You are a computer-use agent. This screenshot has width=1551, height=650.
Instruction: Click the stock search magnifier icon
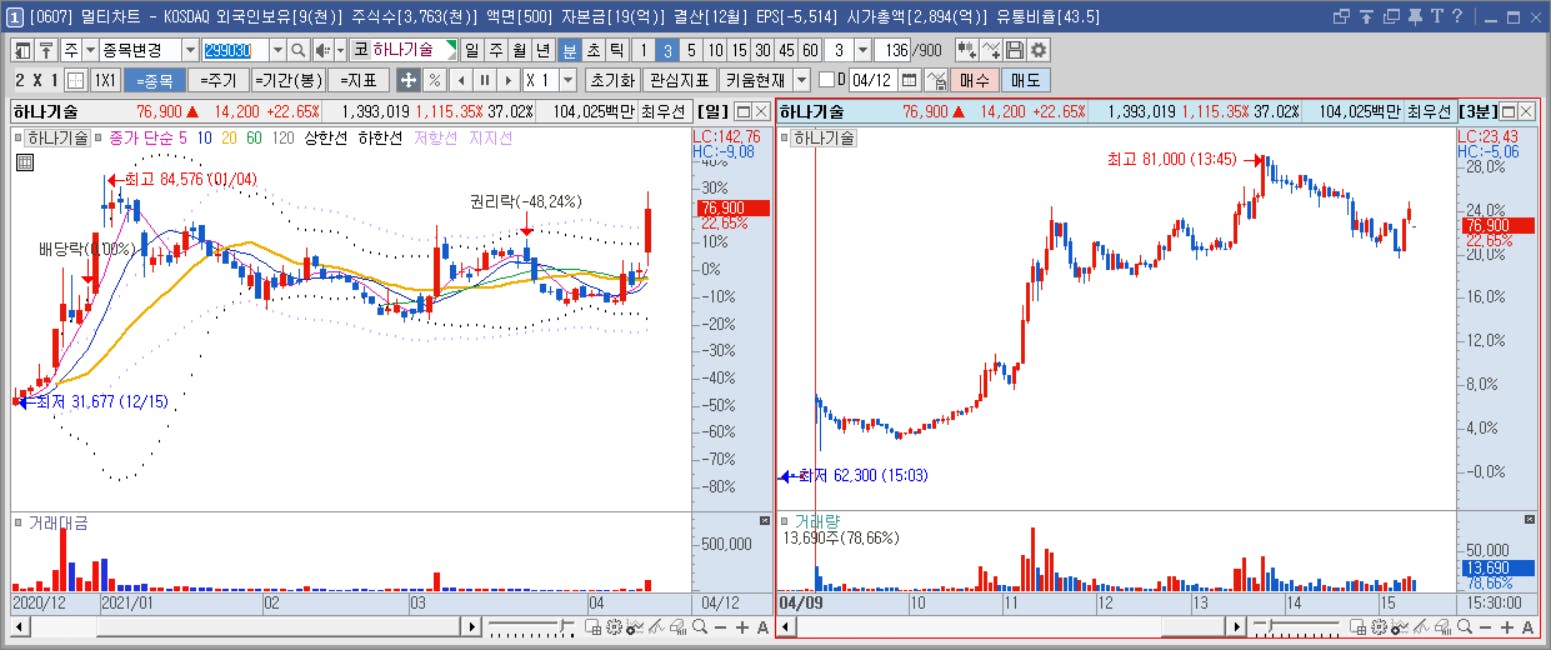point(298,51)
